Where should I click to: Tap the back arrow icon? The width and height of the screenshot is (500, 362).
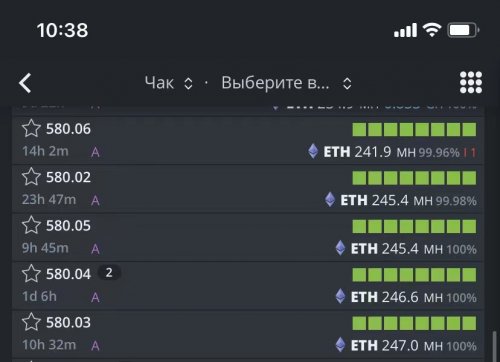point(25,83)
